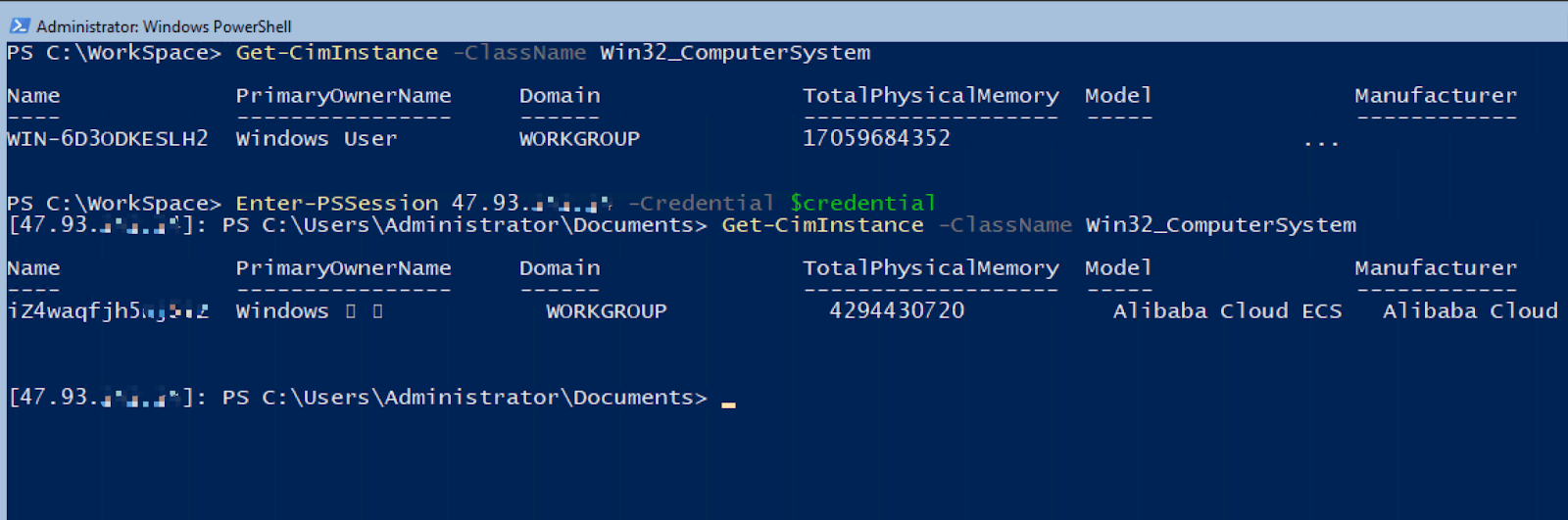Click the first 'Model' column header
Image resolution: width=1568 pixels, height=520 pixels.
click(x=1118, y=96)
